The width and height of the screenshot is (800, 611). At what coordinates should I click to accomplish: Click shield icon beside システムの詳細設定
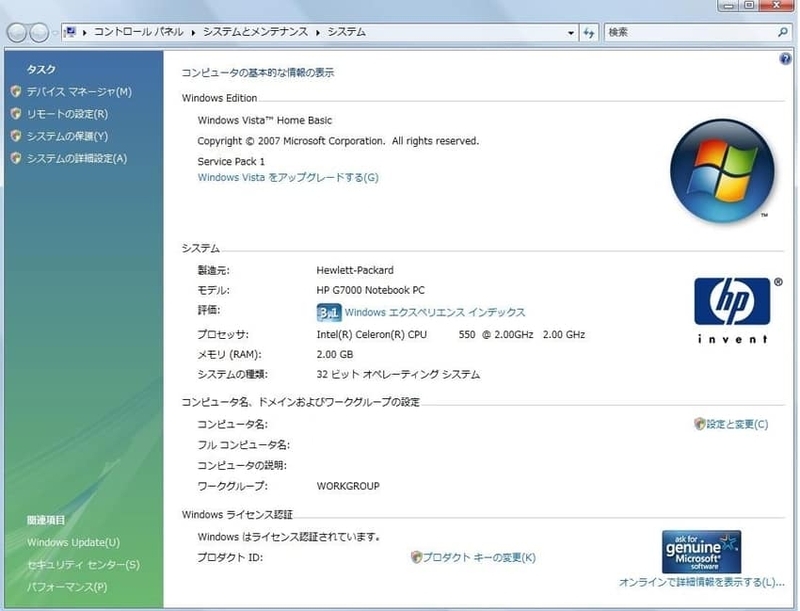[16, 158]
